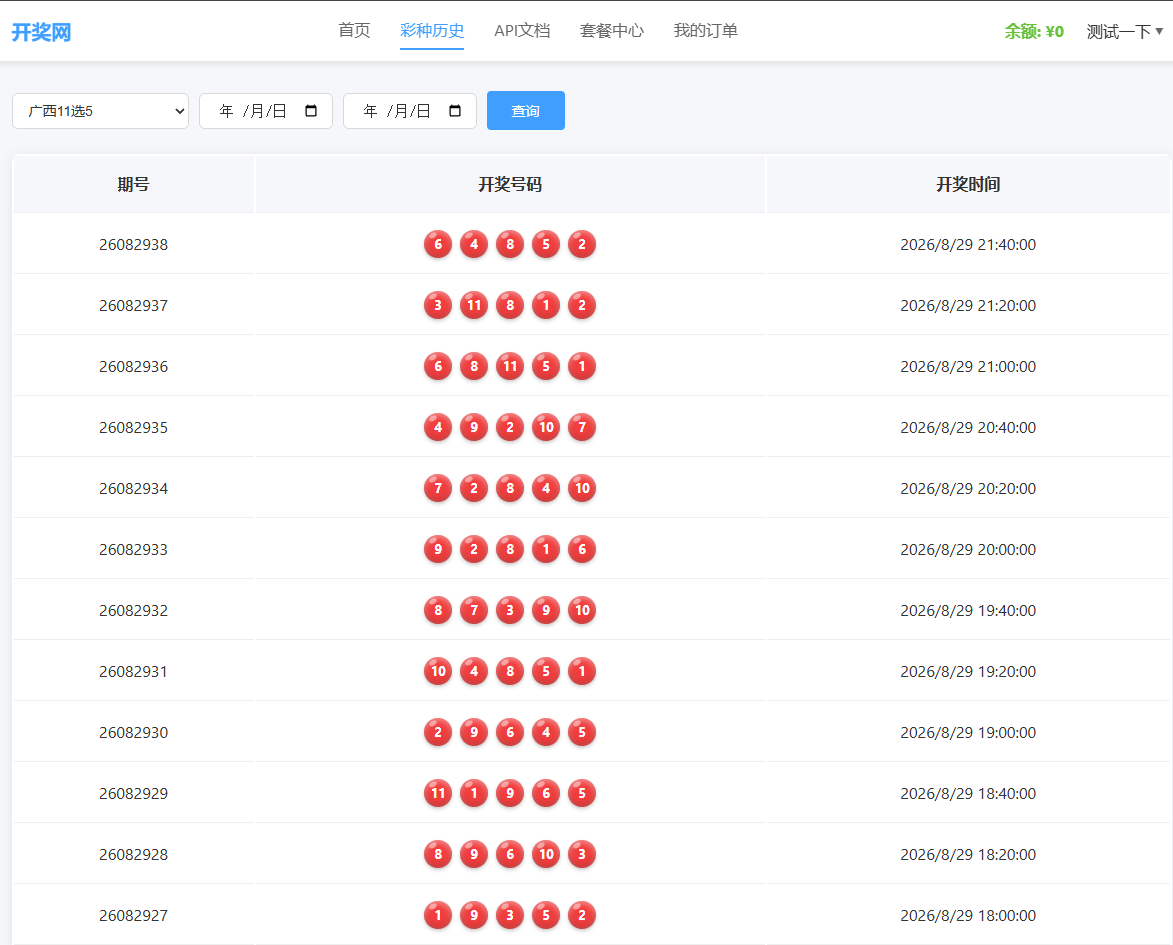Click draw time 2026/8/29 19:00:00
The image size is (1173, 945).
click(968, 733)
